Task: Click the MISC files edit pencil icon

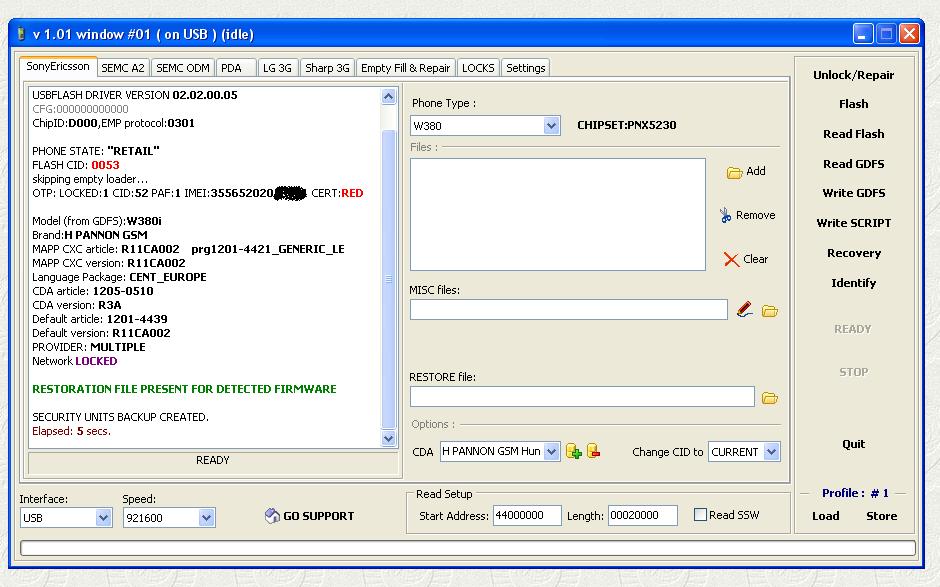Action: (x=745, y=309)
